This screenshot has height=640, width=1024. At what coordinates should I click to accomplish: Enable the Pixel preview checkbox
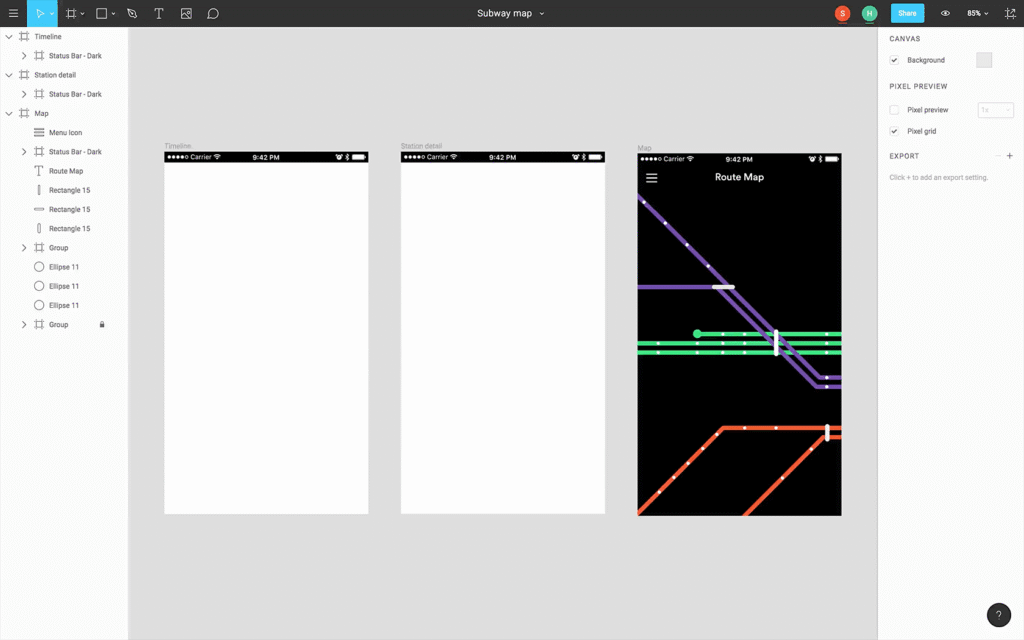coord(894,109)
